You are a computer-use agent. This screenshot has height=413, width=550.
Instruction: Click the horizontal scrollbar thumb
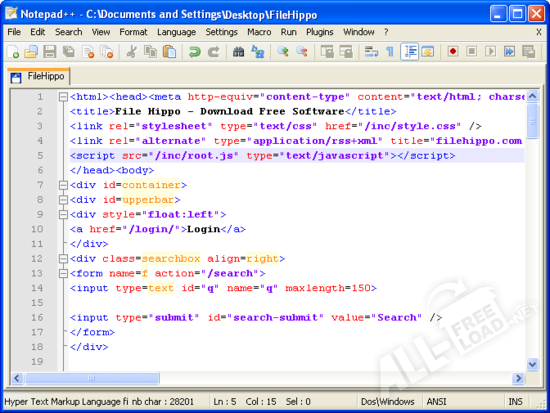click(92, 378)
